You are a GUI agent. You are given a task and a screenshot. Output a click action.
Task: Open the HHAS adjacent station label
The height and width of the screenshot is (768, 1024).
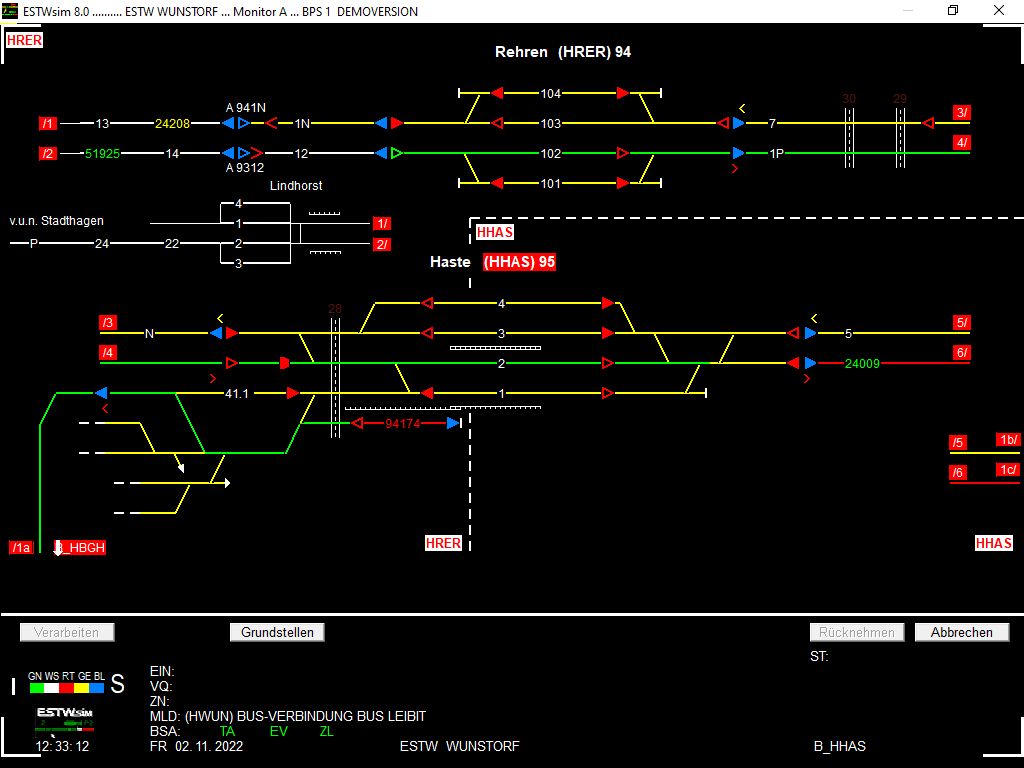click(x=992, y=543)
